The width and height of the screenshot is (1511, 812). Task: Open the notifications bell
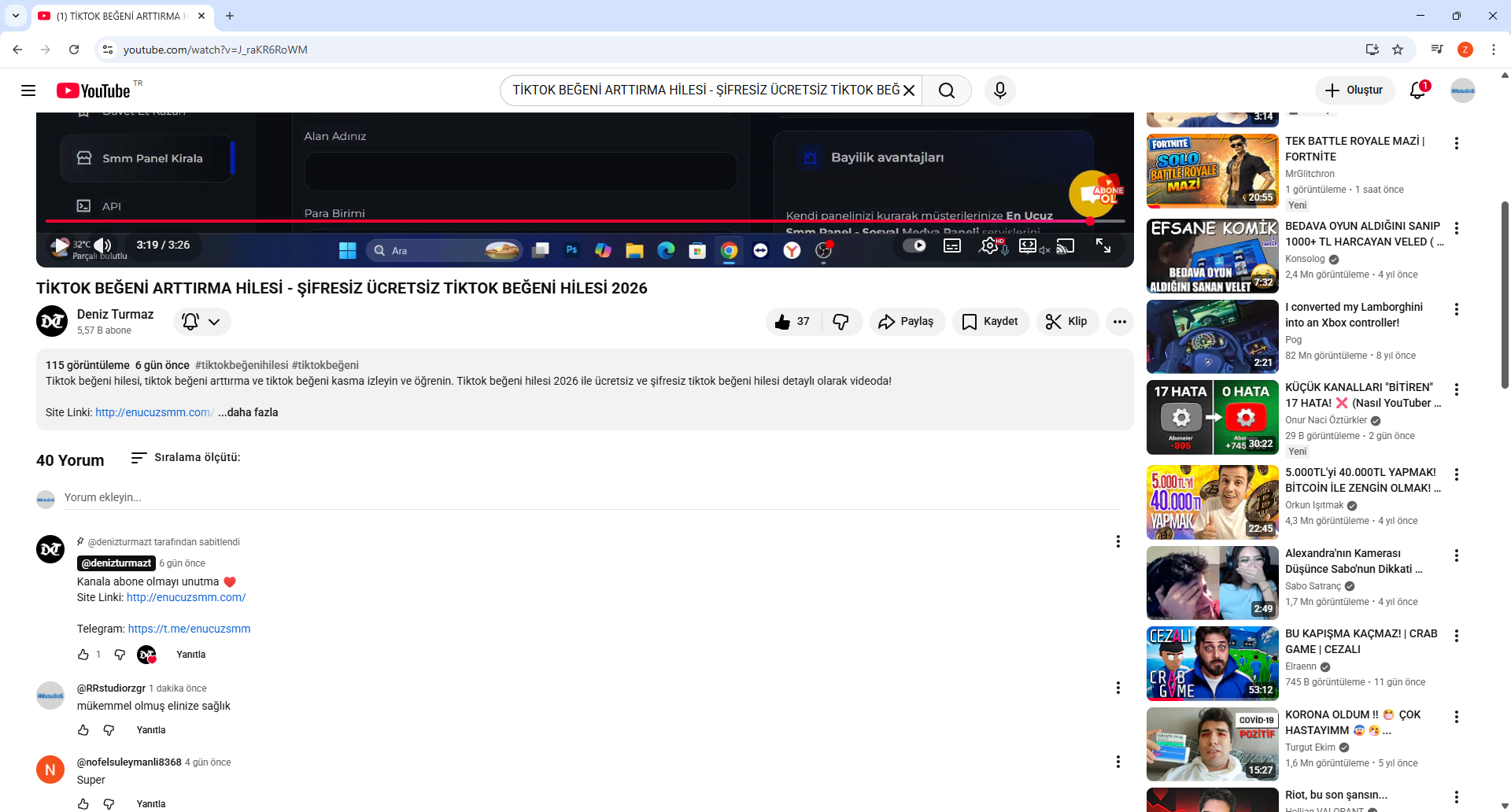[x=1418, y=90]
